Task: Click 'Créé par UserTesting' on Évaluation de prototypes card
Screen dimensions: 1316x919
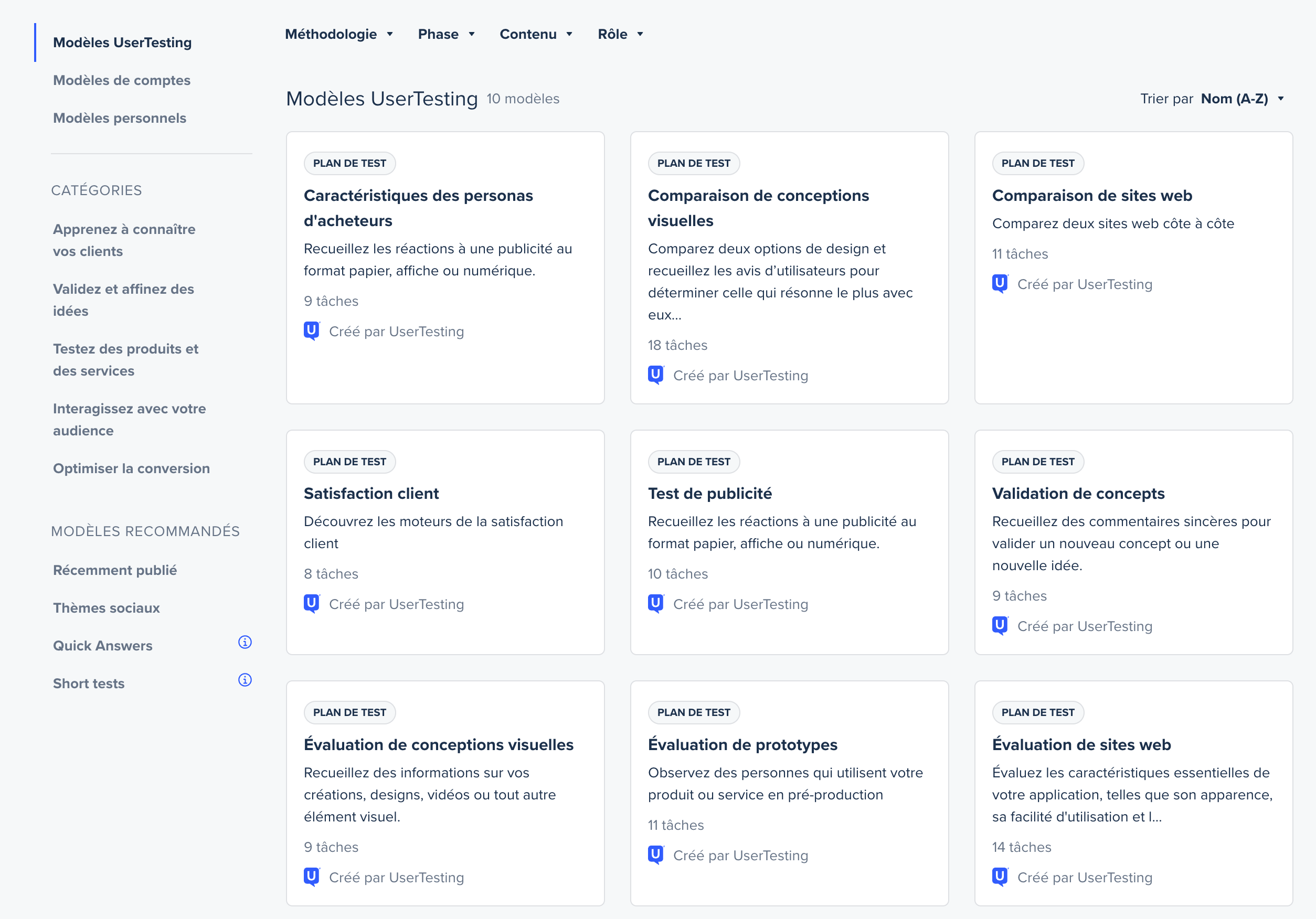Action: (x=740, y=856)
